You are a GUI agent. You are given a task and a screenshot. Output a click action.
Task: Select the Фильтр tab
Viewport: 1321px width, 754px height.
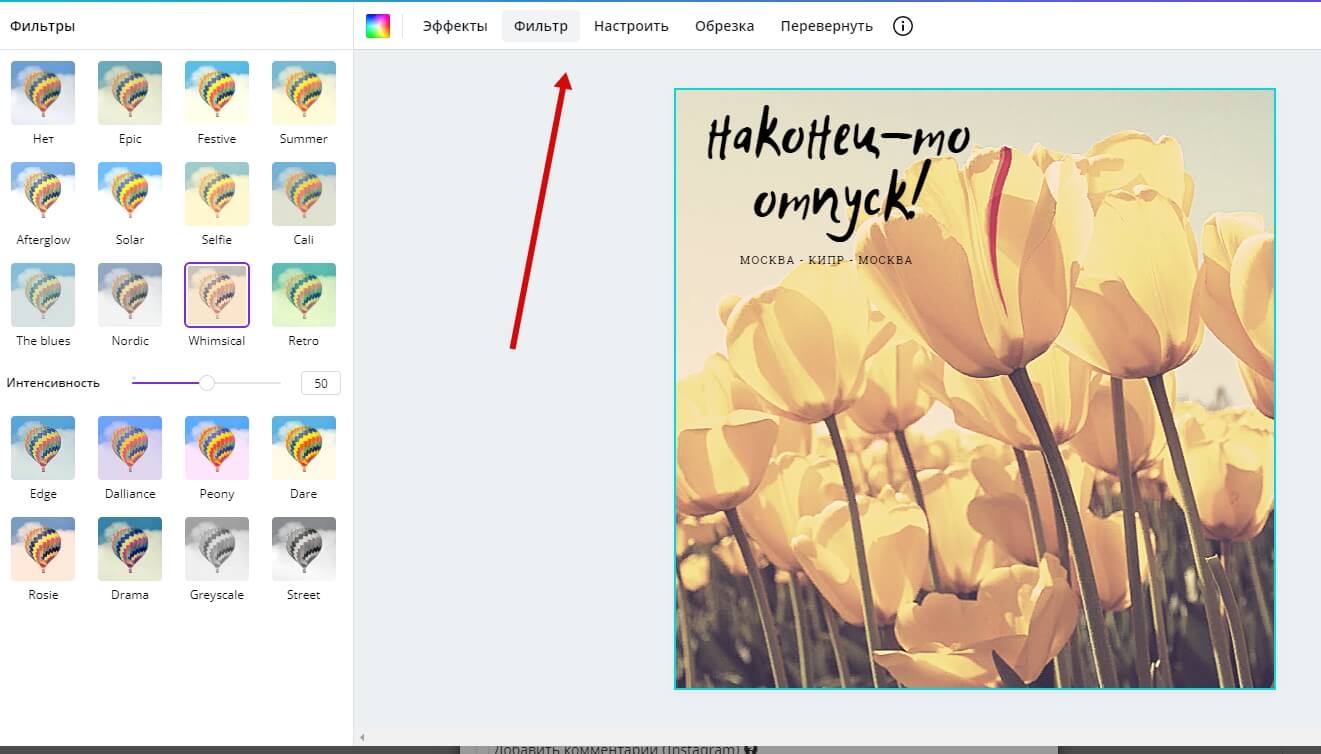pos(541,26)
